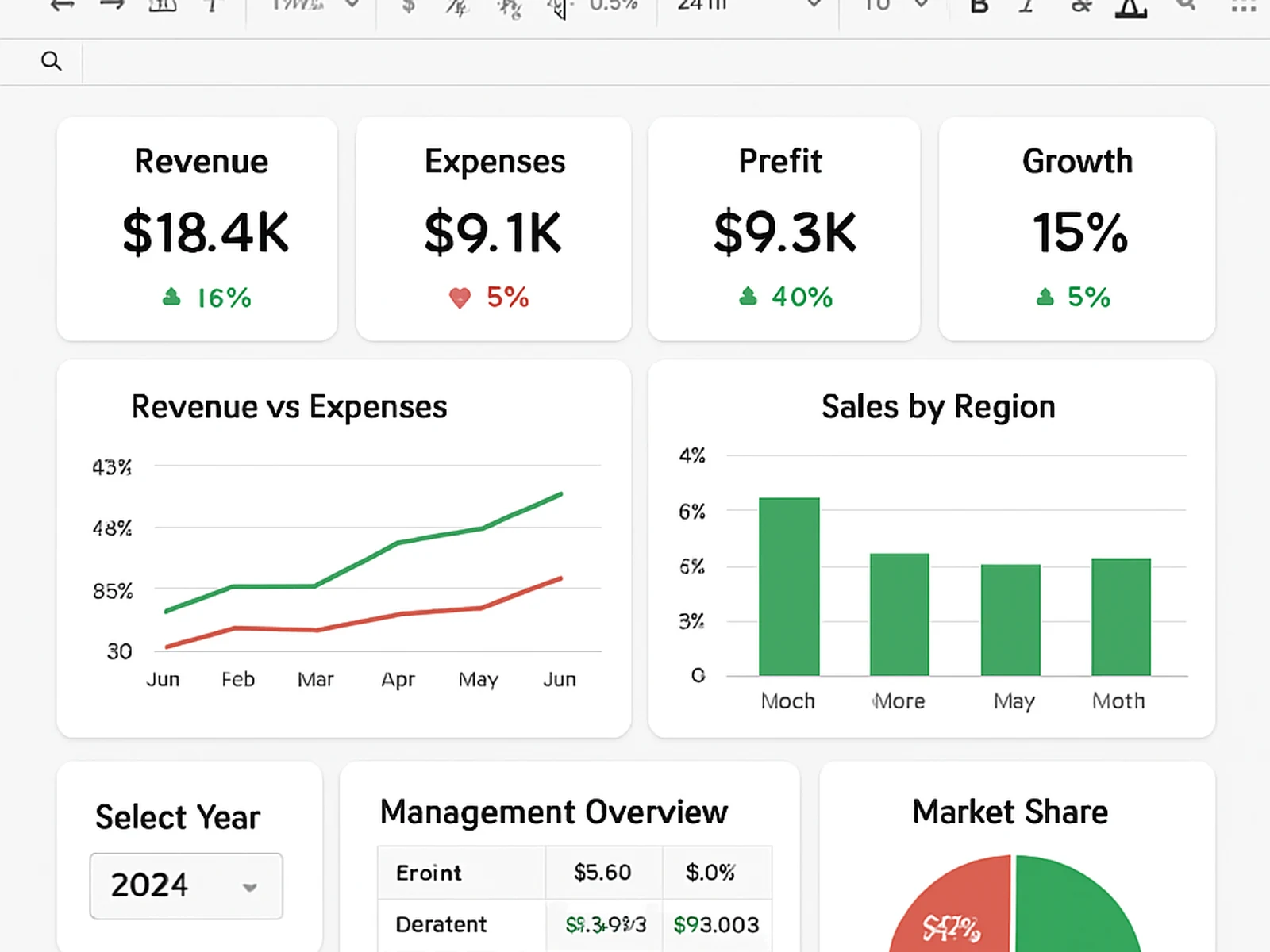Viewport: 1270px width, 952px height.
Task: Click the formula input bar
Action: 635,61
